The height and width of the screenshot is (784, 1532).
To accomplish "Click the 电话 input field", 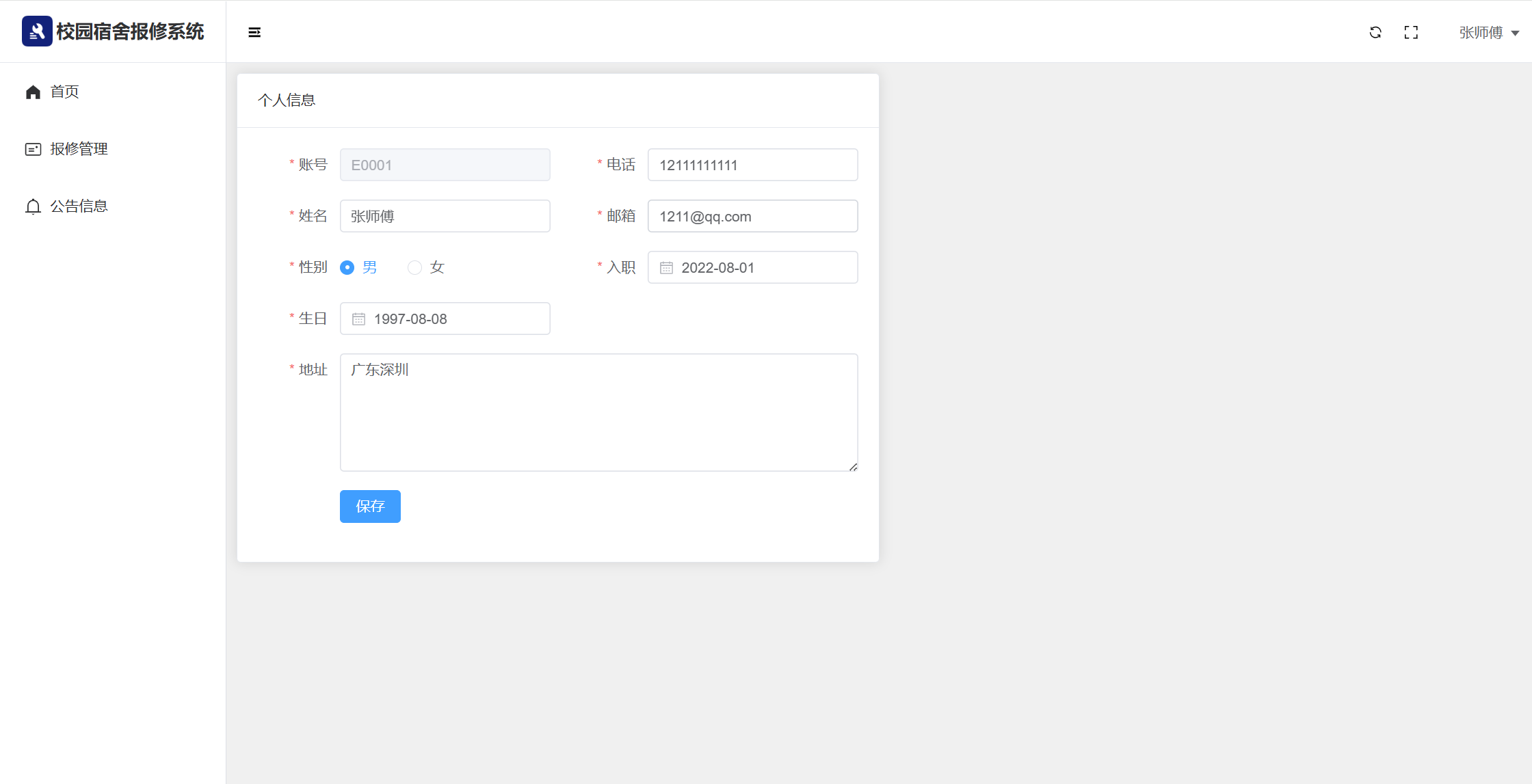I will 752,165.
